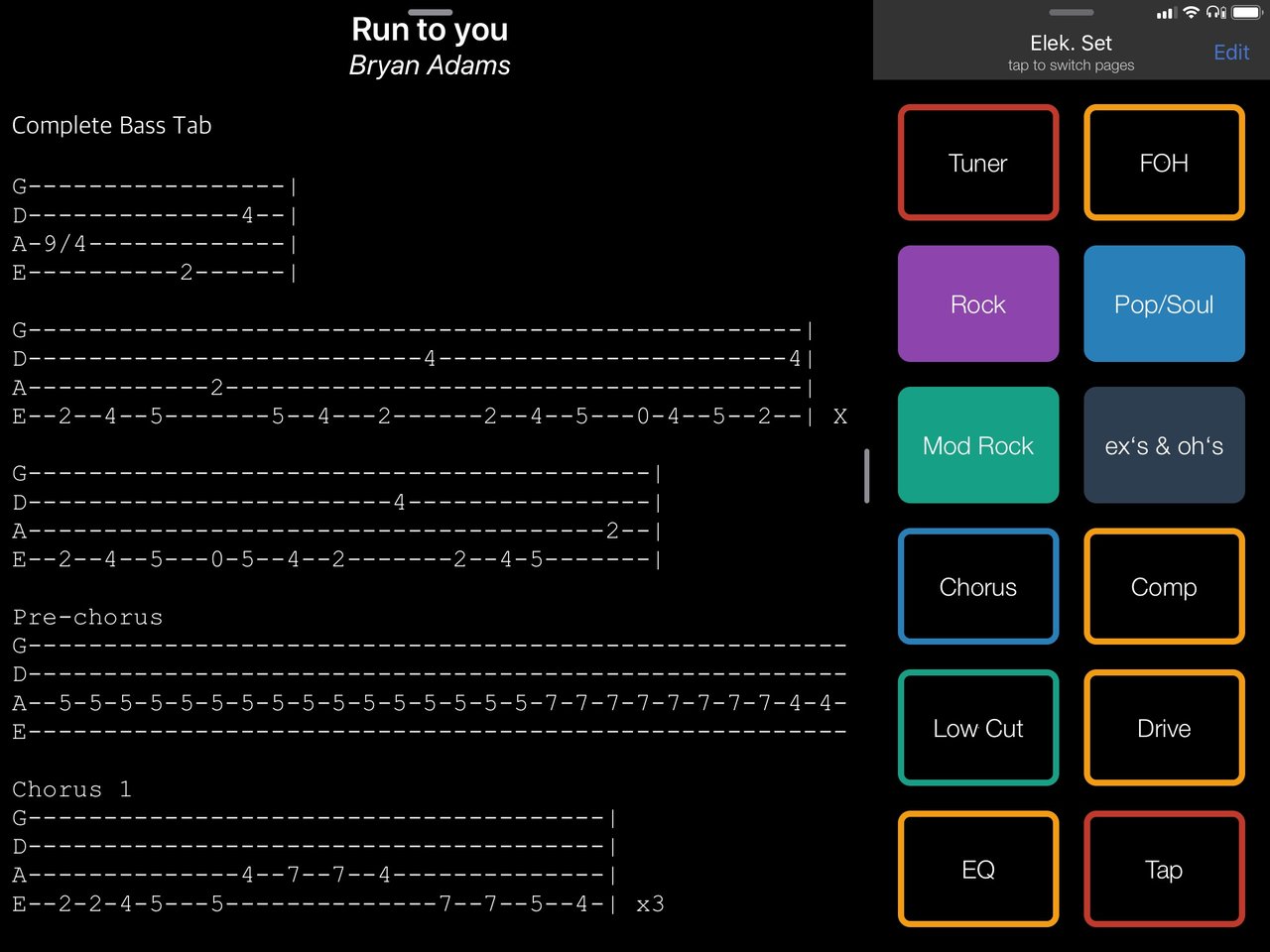Click the bass tab vertical scrollbar

[867, 476]
